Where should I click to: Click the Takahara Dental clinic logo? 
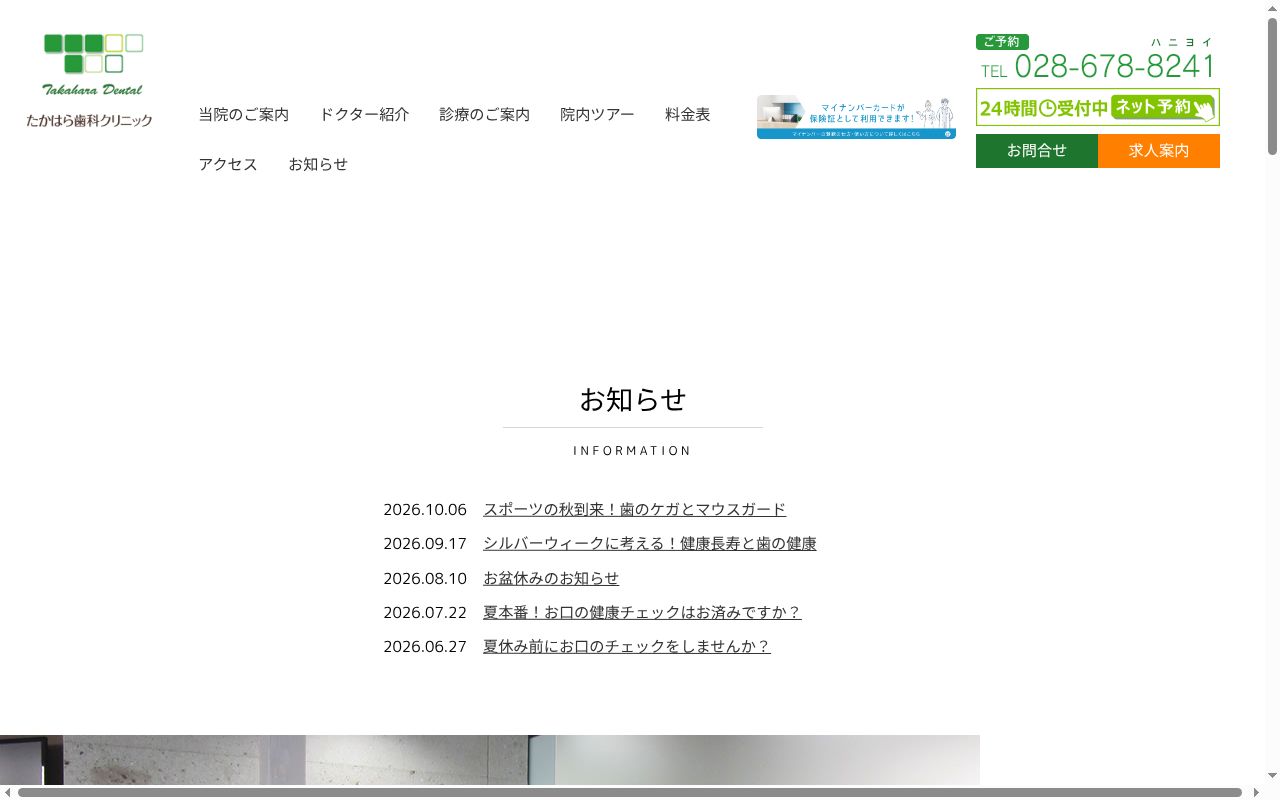pos(90,81)
